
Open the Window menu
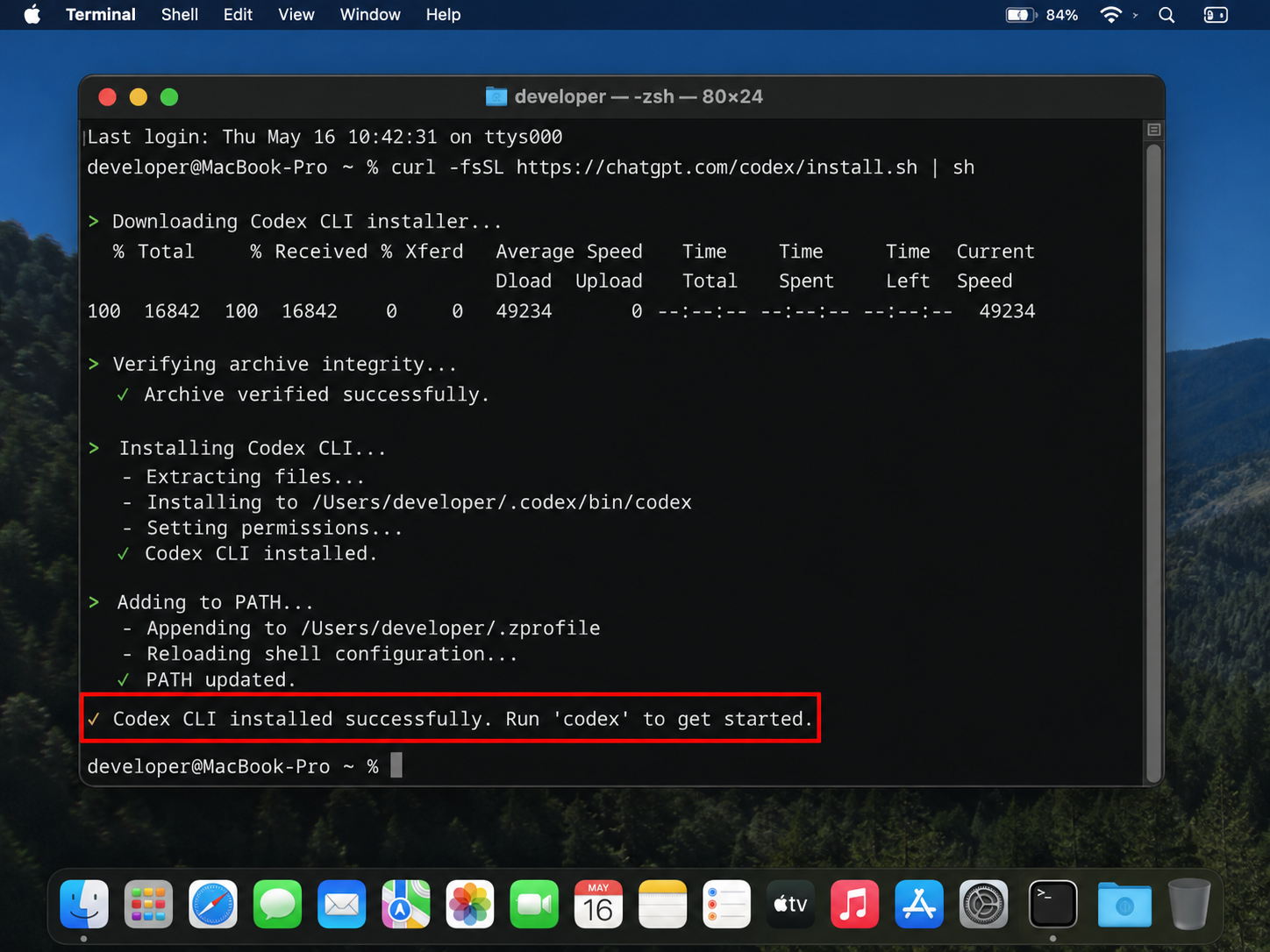point(370,15)
